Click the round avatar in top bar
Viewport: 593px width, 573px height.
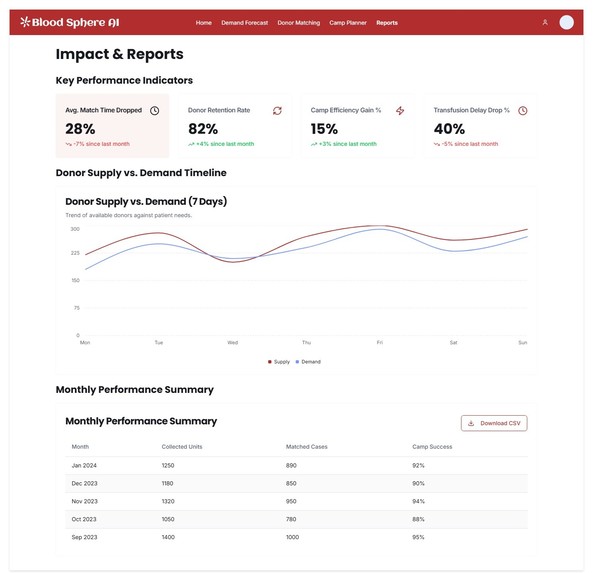coord(566,22)
